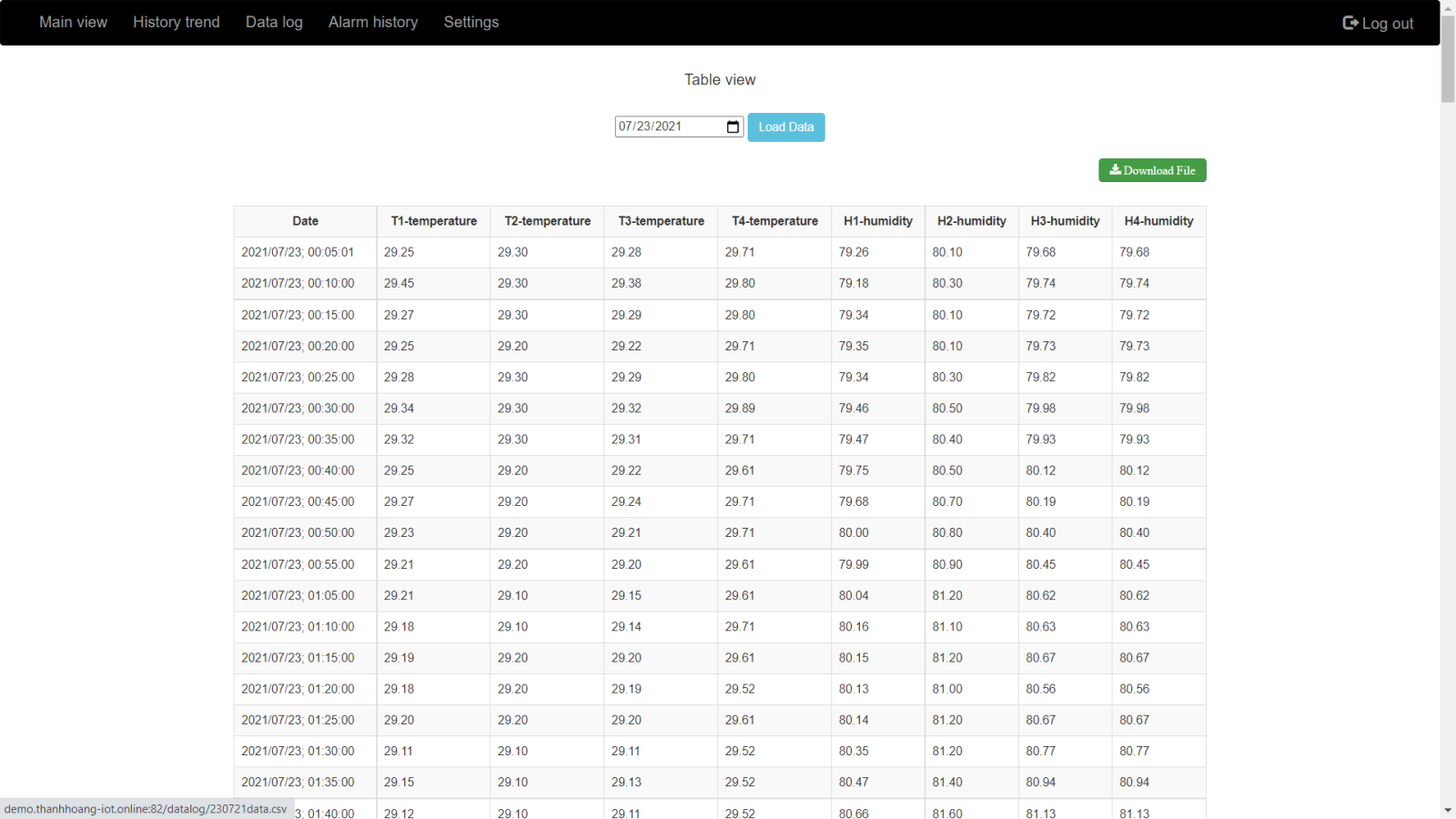
Task: Click the H1-humidity column header
Action: [x=878, y=221]
